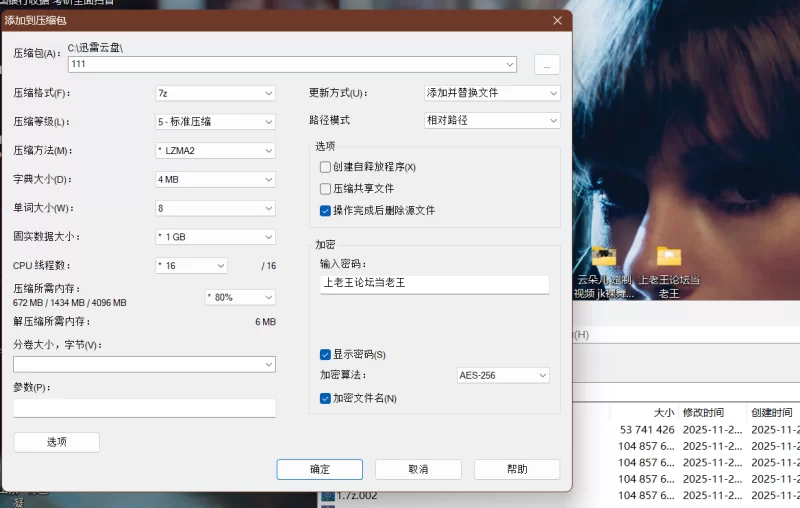Screen dimensions: 800x508
Task: Click the archive name field containing 111
Action: (292, 64)
